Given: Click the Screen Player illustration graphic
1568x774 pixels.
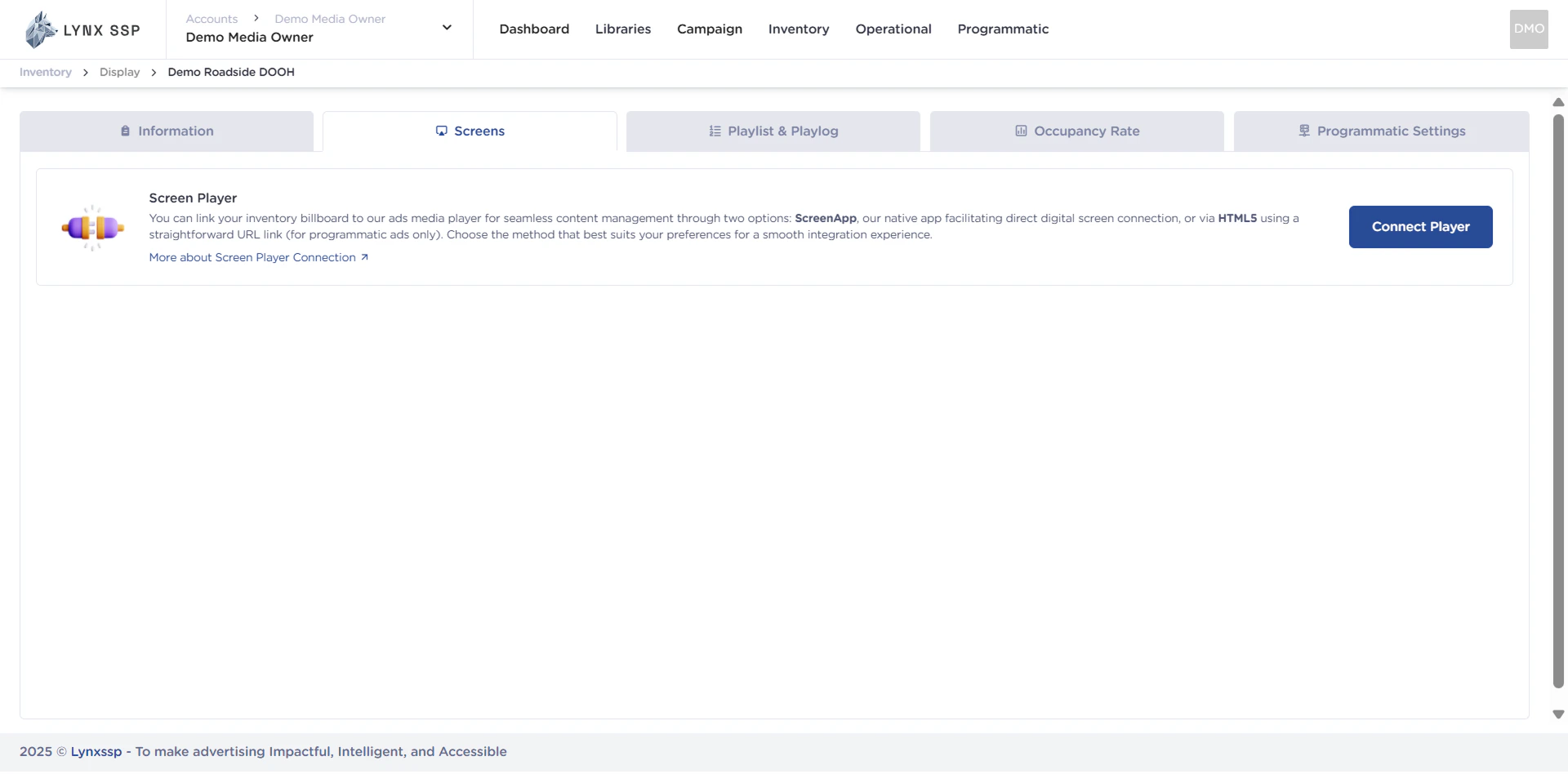Looking at the screenshot, I should (92, 227).
